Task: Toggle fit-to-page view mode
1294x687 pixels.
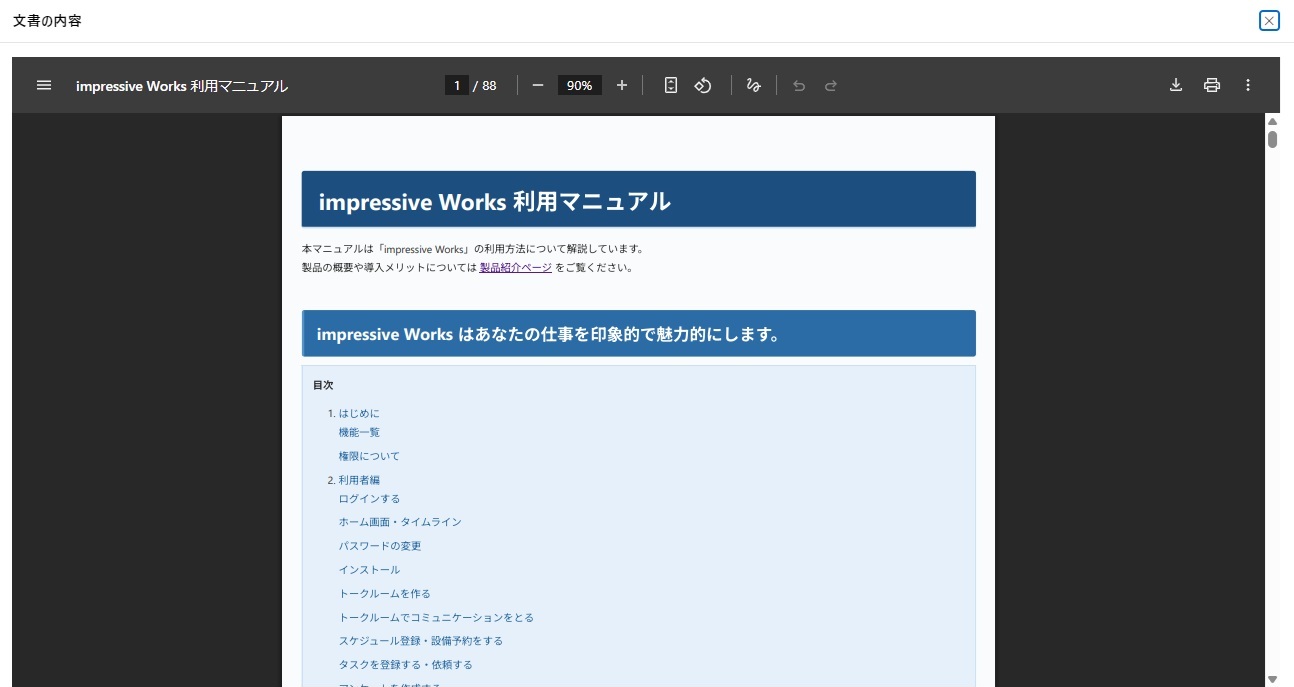Action: (x=671, y=85)
